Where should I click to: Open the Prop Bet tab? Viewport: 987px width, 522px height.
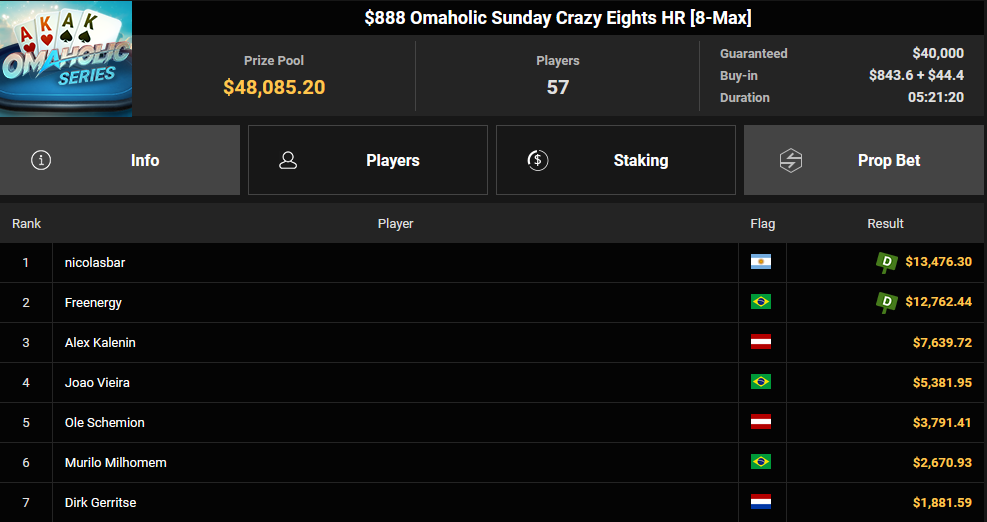(865, 160)
